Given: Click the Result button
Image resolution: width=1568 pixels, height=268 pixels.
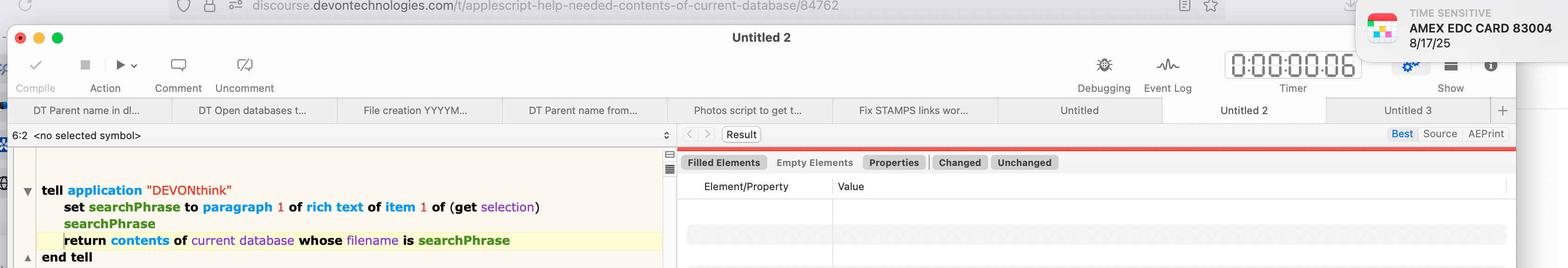Looking at the screenshot, I should click(x=741, y=135).
